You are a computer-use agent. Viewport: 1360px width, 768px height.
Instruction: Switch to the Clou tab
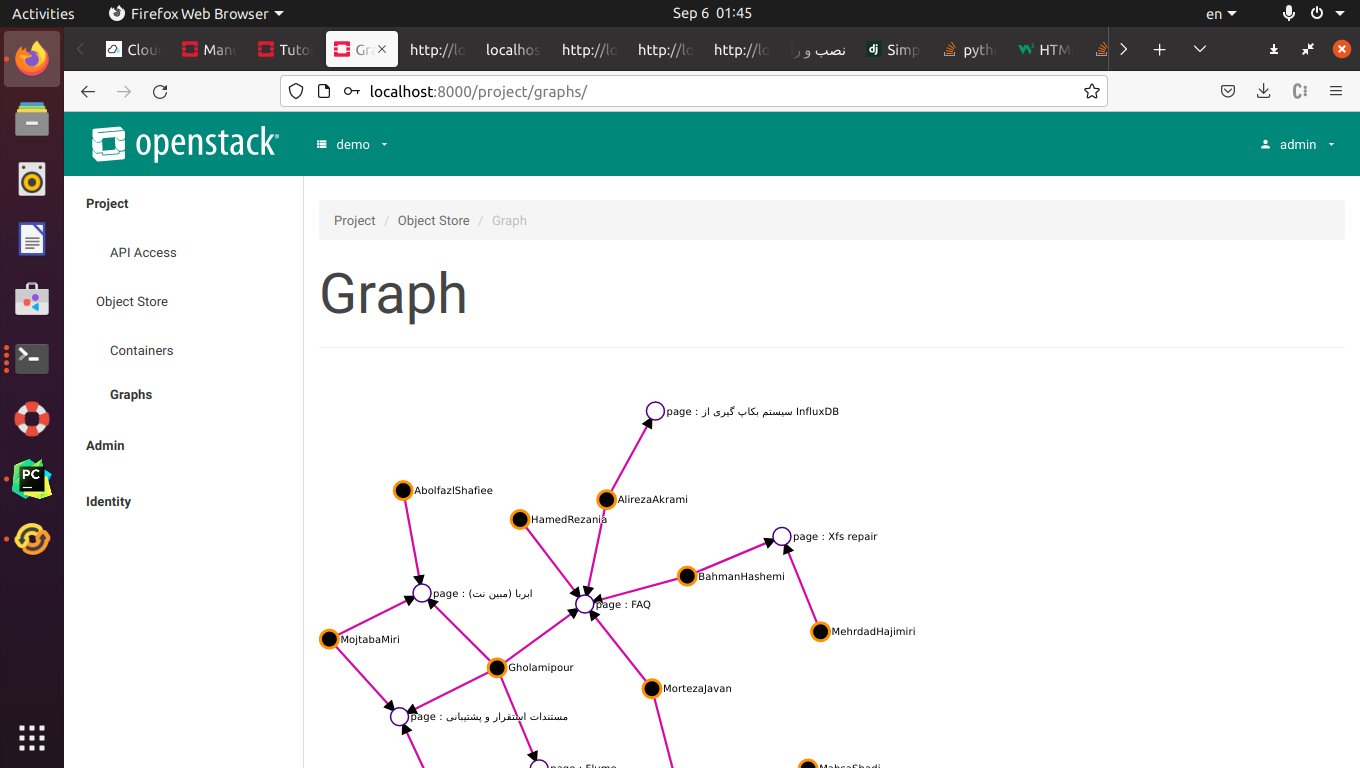click(133, 49)
